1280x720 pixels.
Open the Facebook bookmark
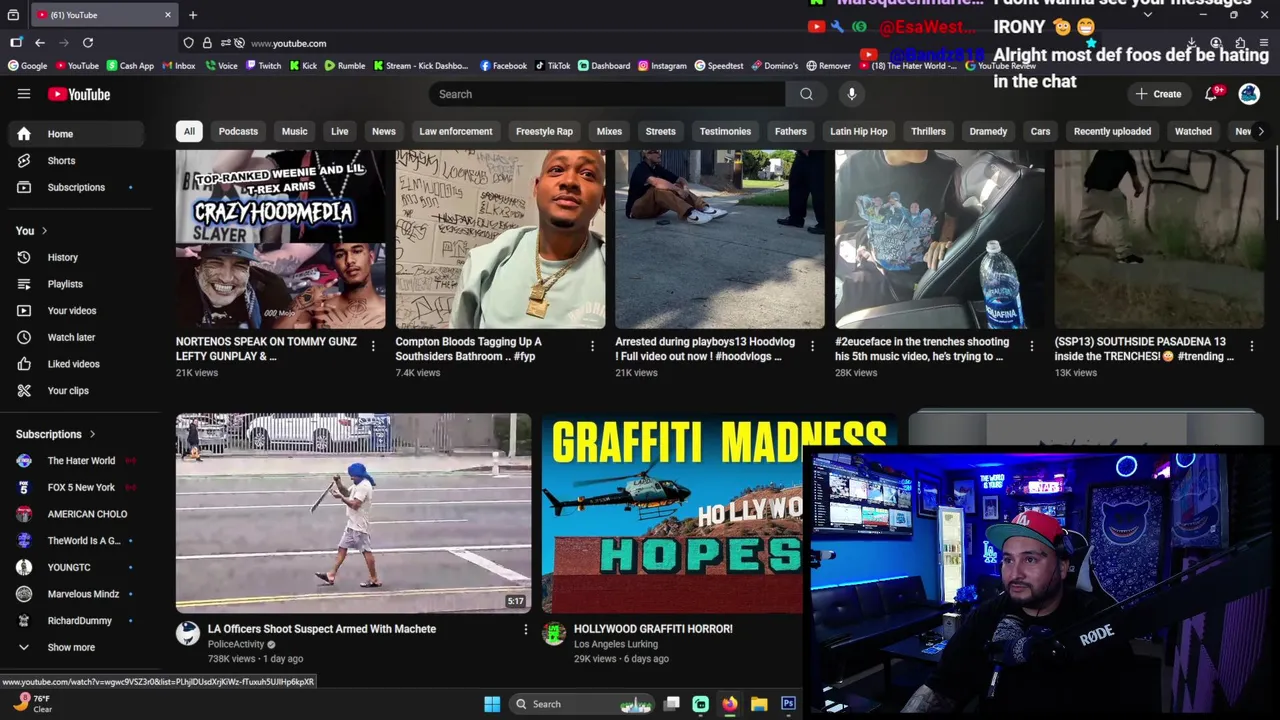[x=503, y=66]
